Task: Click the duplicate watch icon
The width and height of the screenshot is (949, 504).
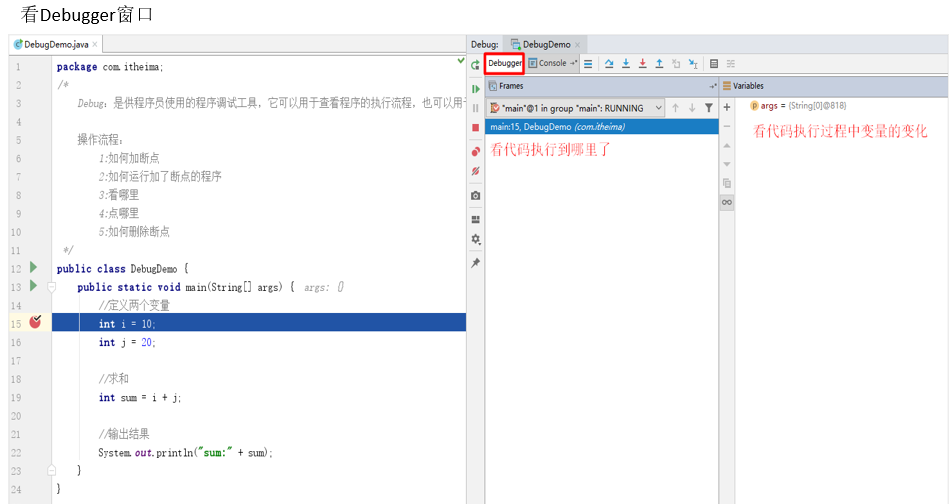Action: (x=727, y=183)
